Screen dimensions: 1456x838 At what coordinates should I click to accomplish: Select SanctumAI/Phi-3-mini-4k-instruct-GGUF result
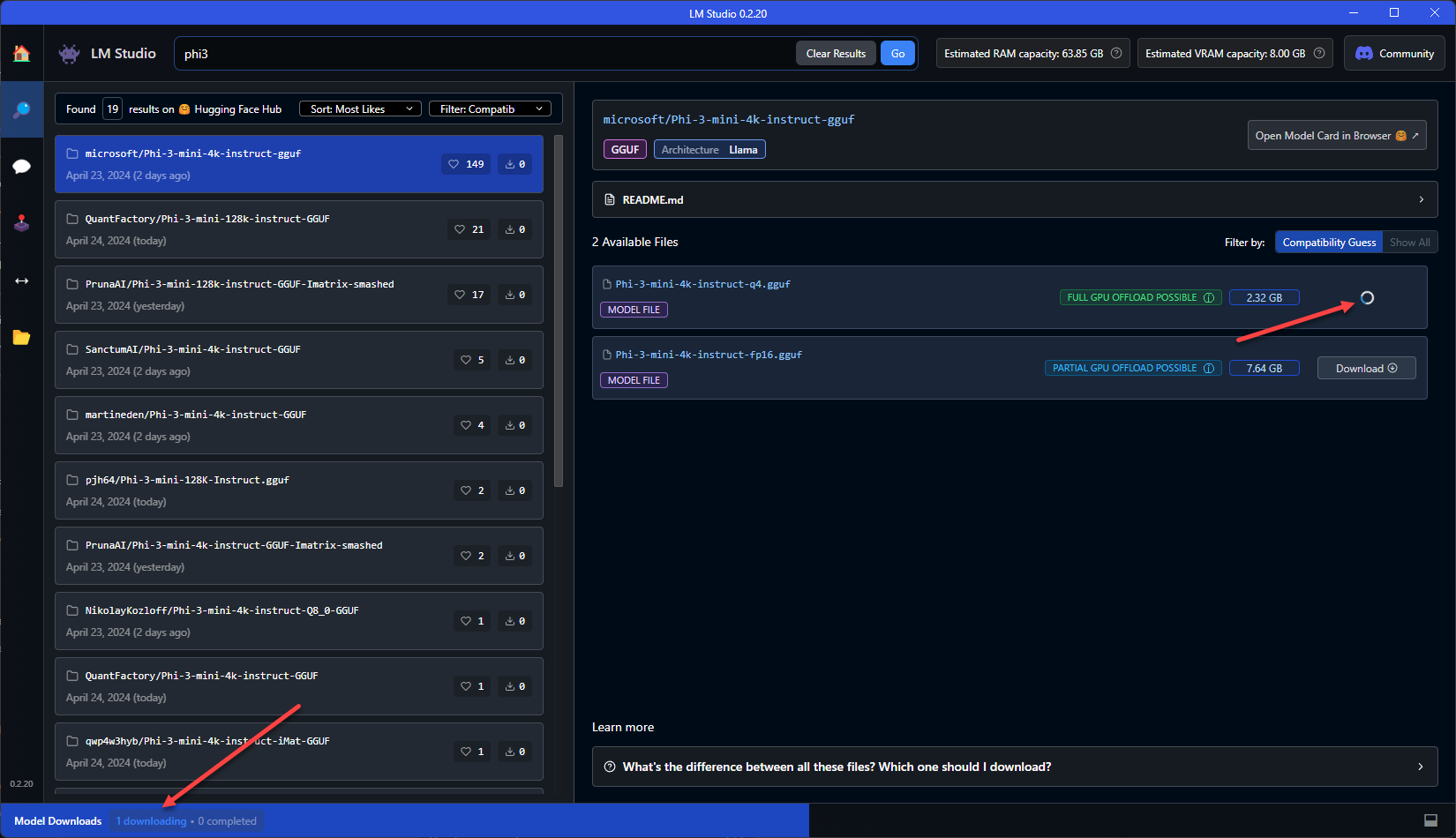pos(299,360)
